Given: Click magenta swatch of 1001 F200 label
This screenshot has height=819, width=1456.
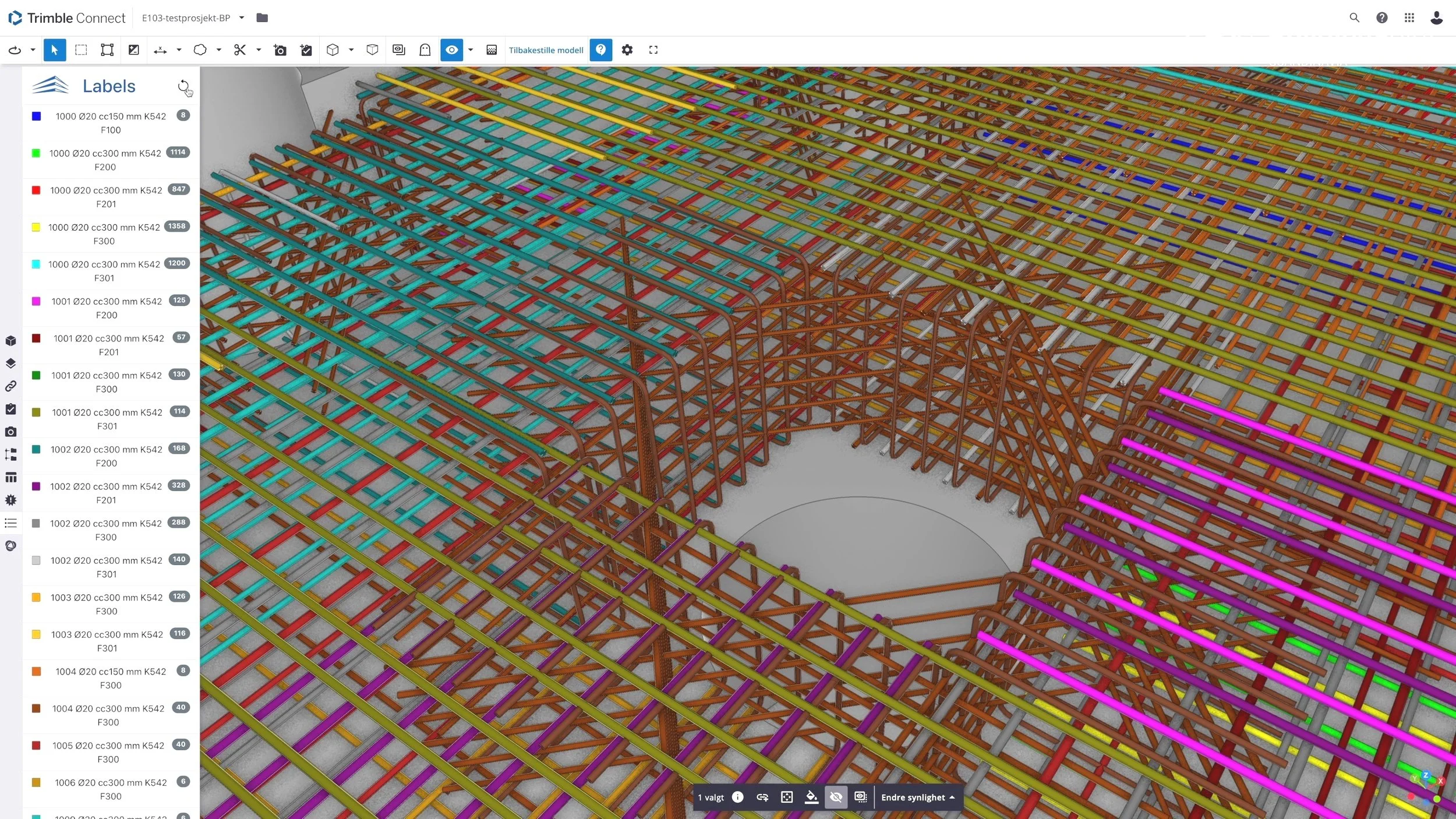Looking at the screenshot, I should click(36, 301).
